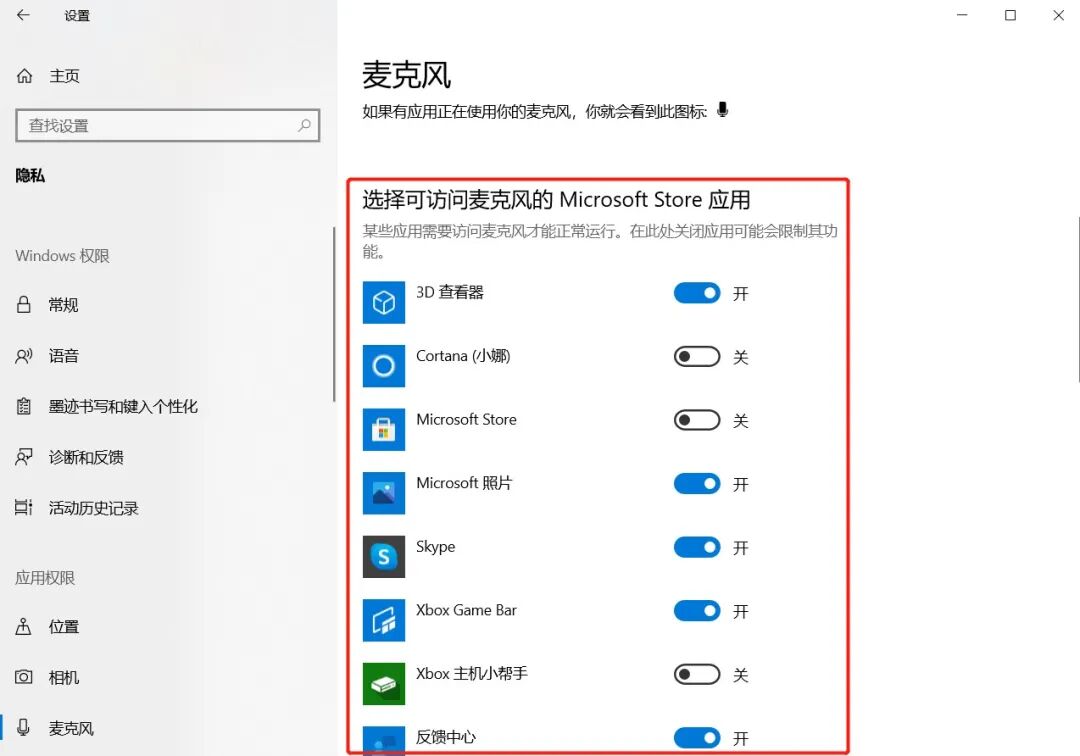Screen dimensions: 1080x756
Task: Open 诊断和反馈 settings page
Action: click(x=86, y=457)
